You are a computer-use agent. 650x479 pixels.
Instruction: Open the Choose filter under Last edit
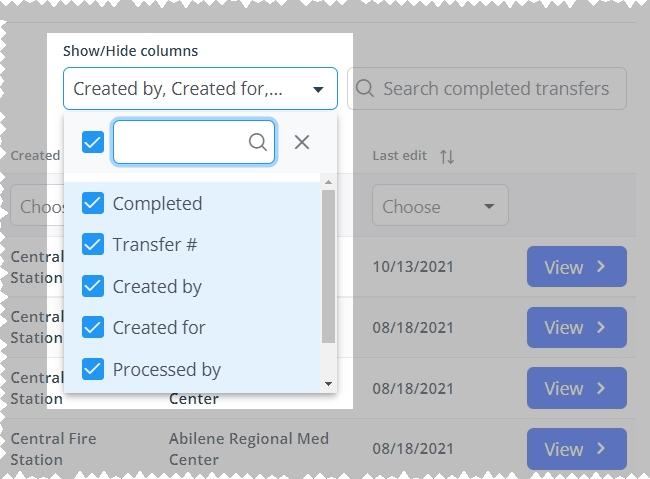pyautogui.click(x=440, y=206)
